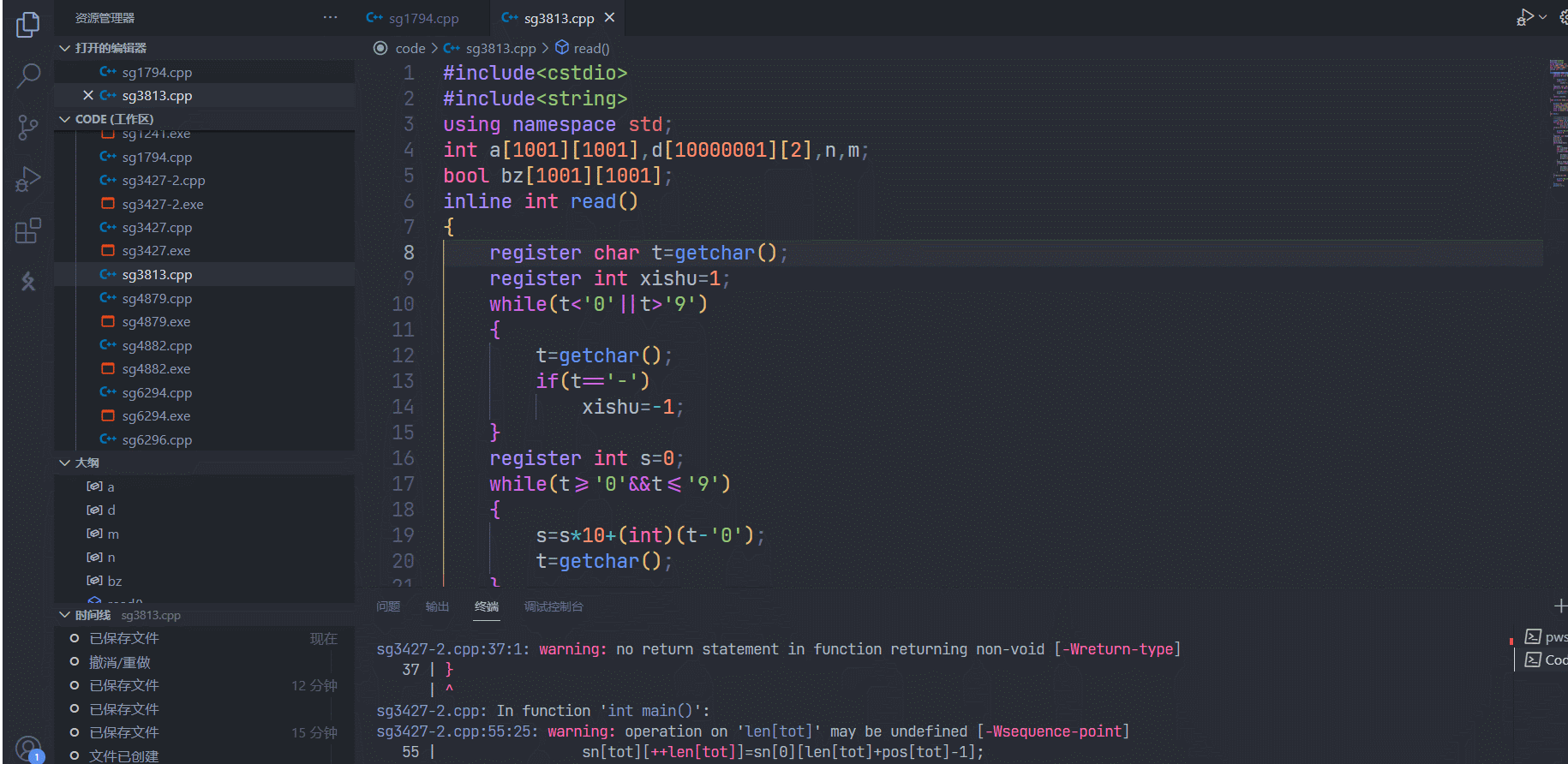The image size is (1568, 764).
Task: Open the Explorer view in activity bar
Action: [x=27, y=25]
